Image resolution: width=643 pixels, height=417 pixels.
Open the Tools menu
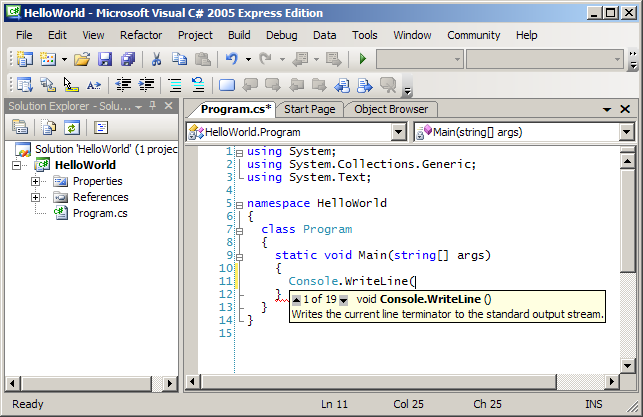(x=365, y=35)
